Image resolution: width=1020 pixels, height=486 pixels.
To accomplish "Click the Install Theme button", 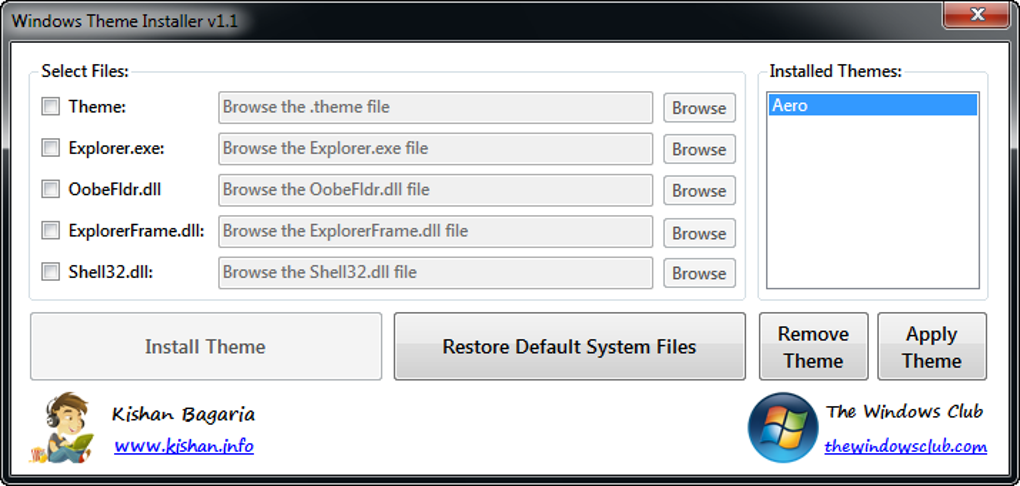I will [x=205, y=347].
